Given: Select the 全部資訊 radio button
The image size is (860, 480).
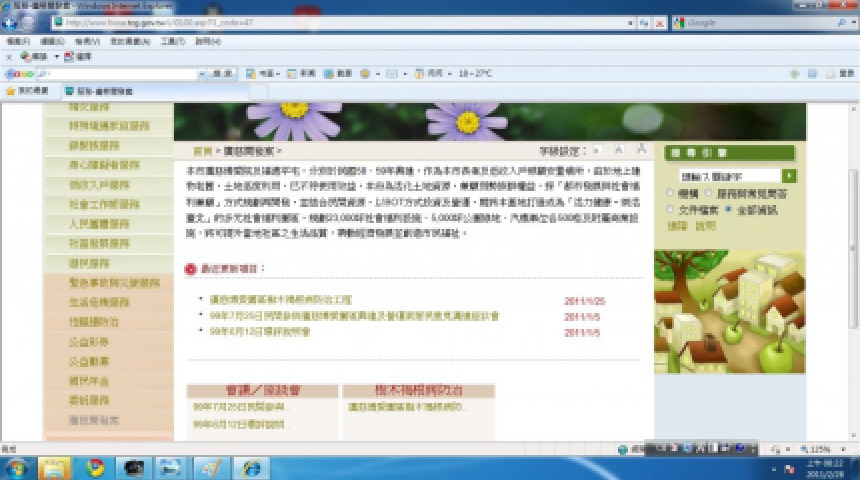Looking at the screenshot, I should point(729,210).
